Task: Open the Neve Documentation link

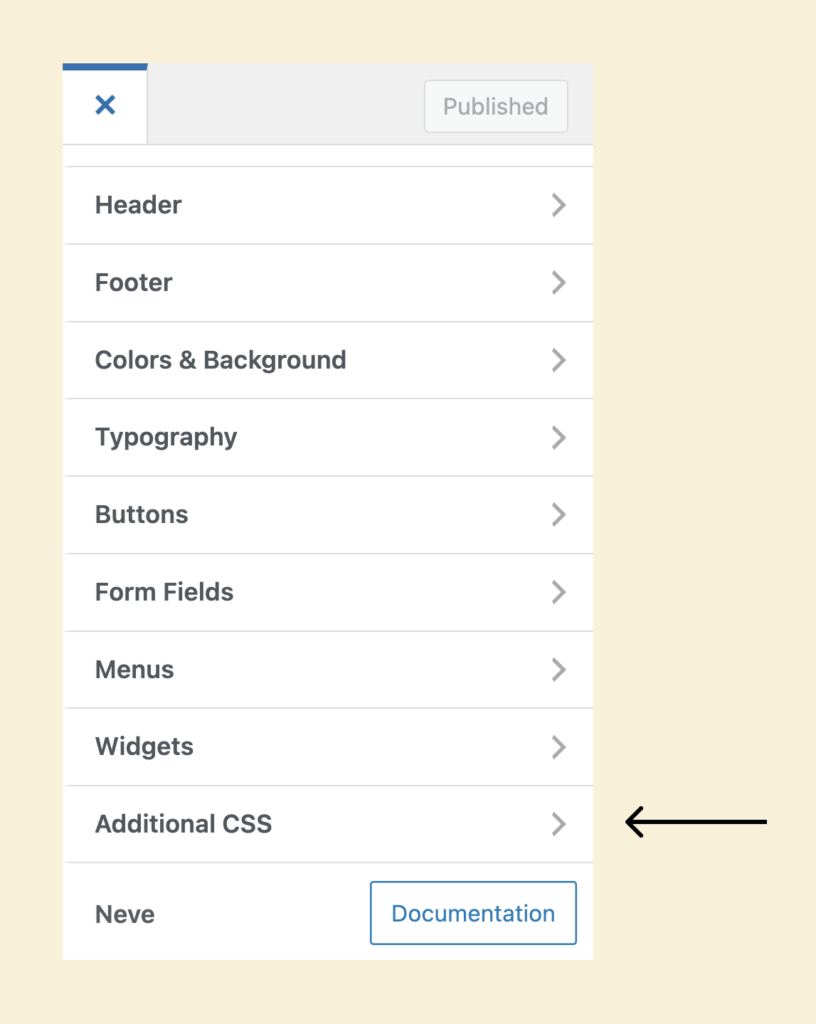Action: coord(473,913)
